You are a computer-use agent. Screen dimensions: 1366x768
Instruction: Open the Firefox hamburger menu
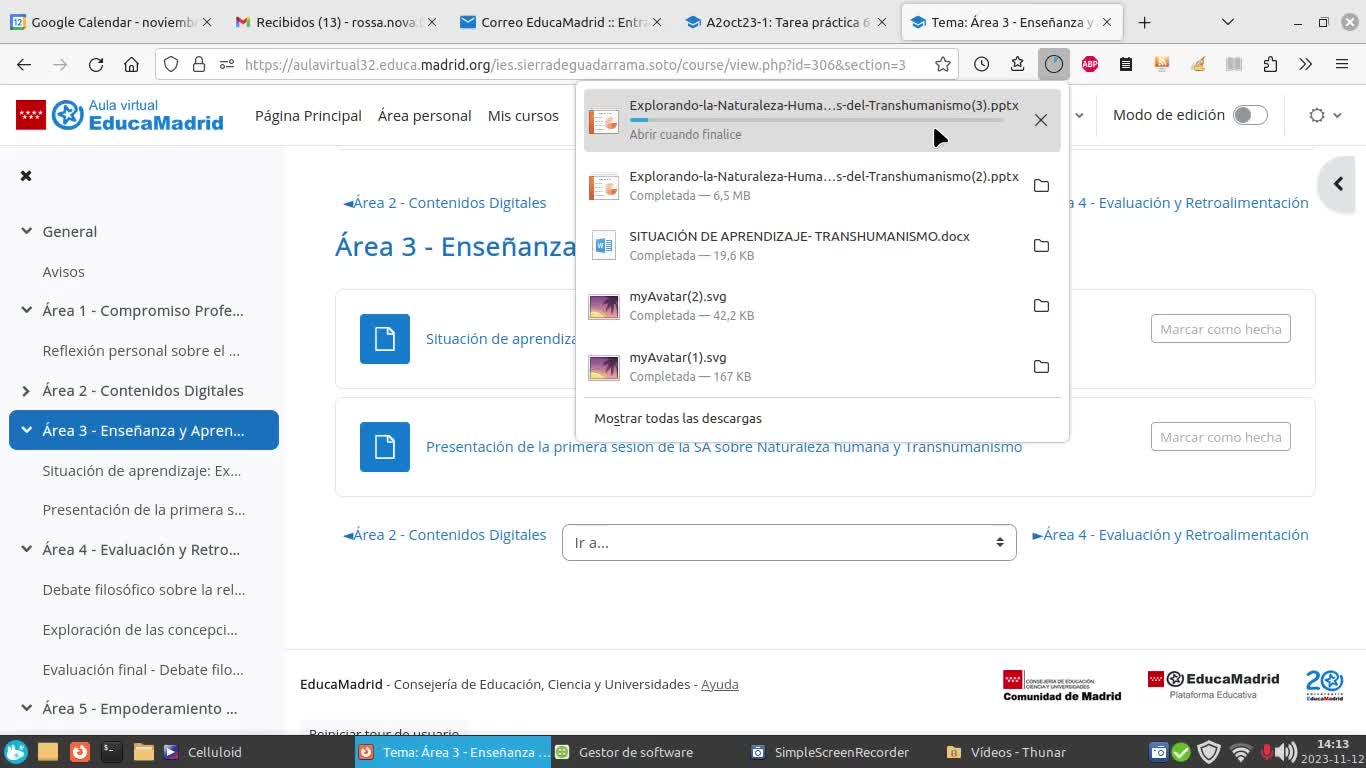1342,64
